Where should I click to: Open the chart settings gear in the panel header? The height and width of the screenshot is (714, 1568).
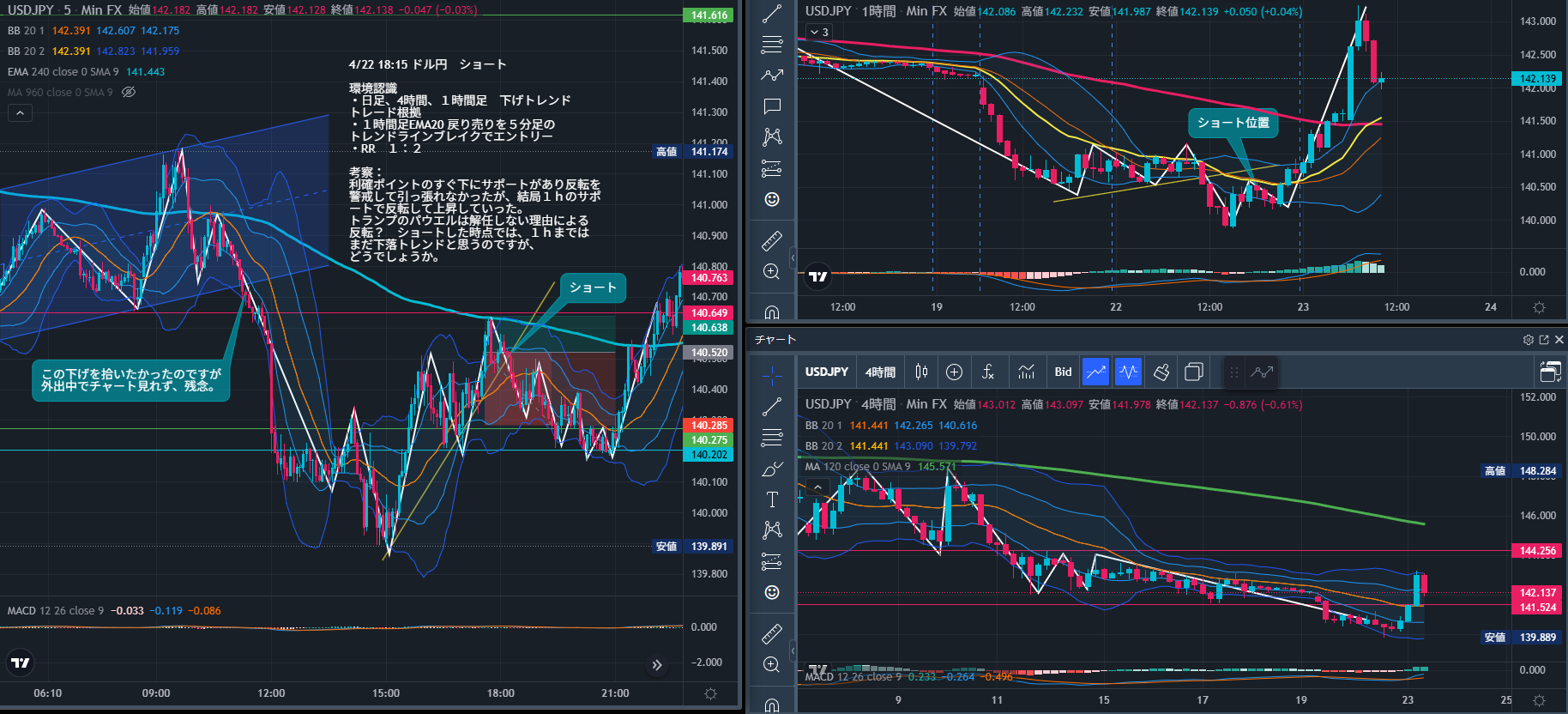click(1528, 340)
